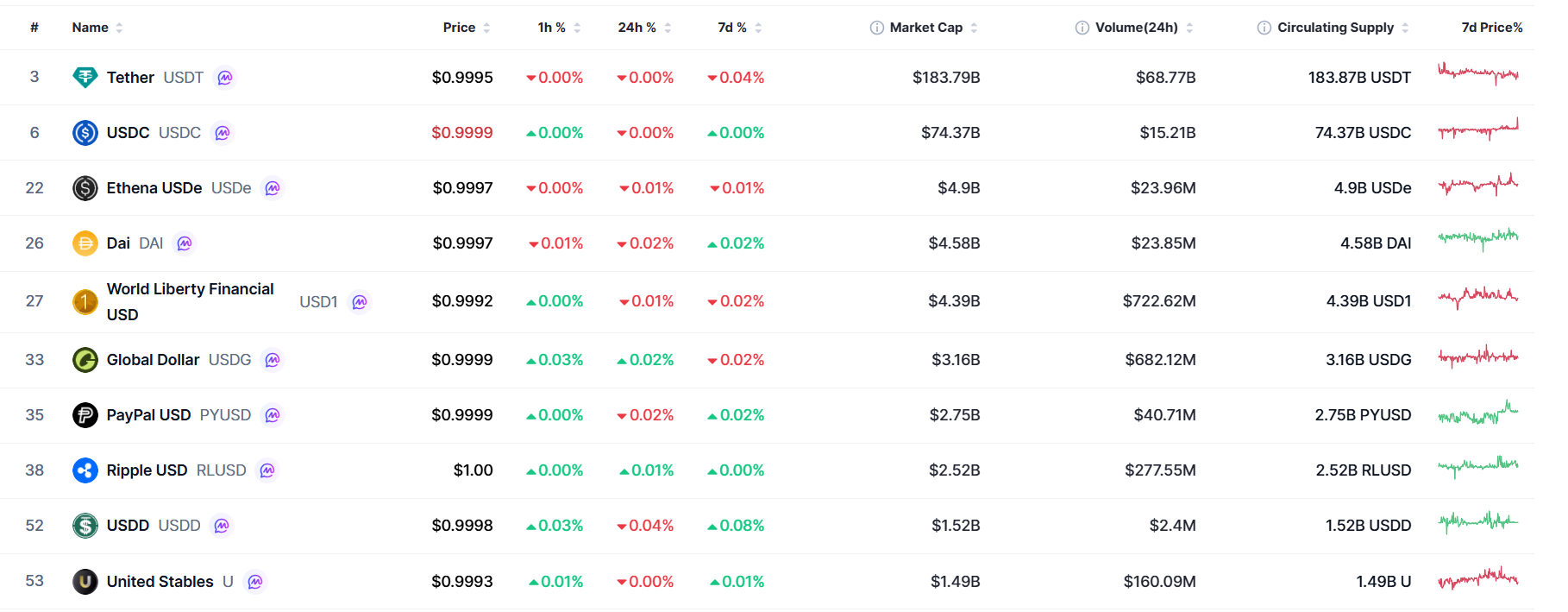Image resolution: width=1568 pixels, height=612 pixels.
Task: Click the # rank column header
Action: (x=34, y=28)
